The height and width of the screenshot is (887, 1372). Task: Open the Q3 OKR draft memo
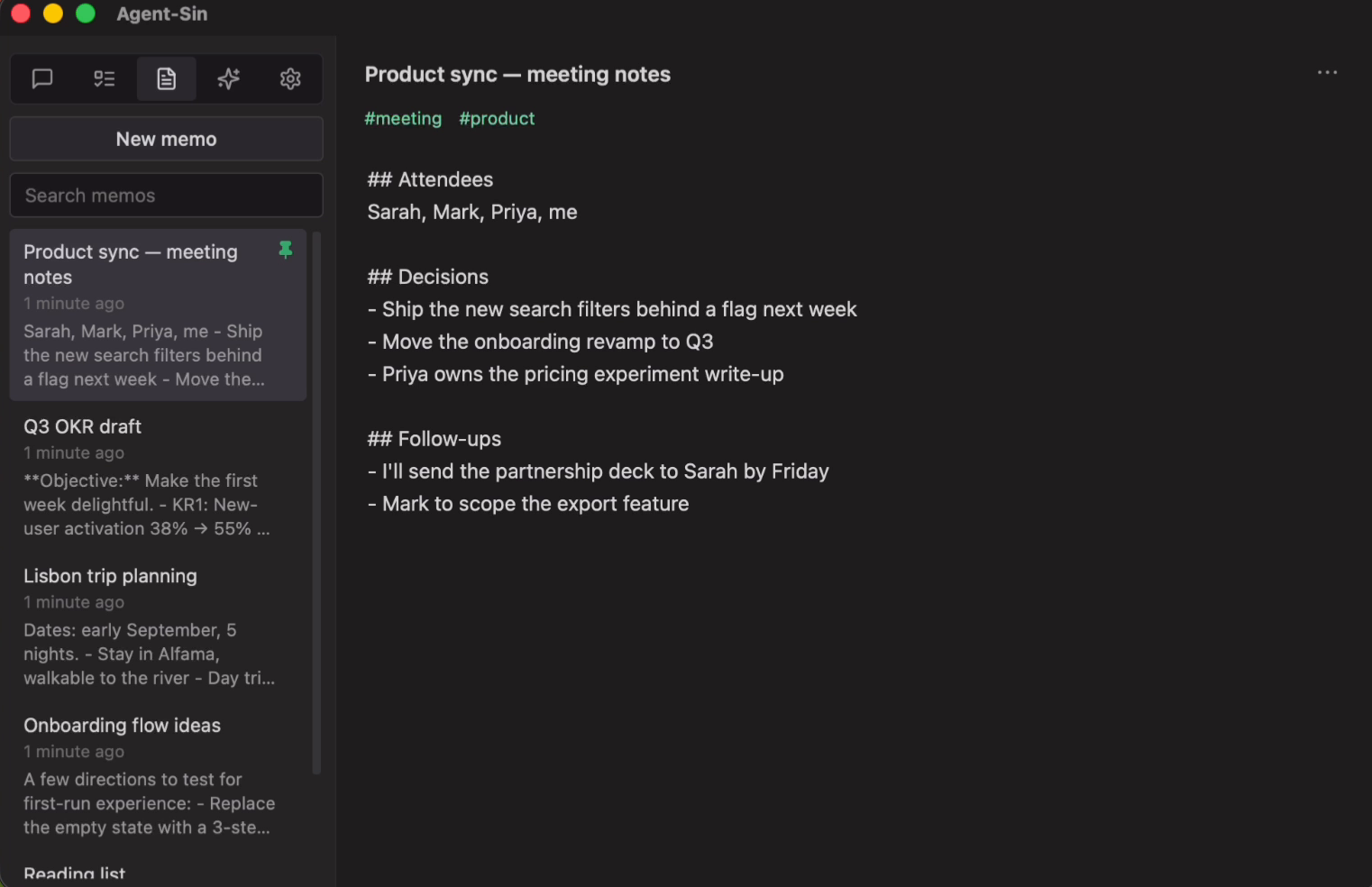[x=159, y=477]
